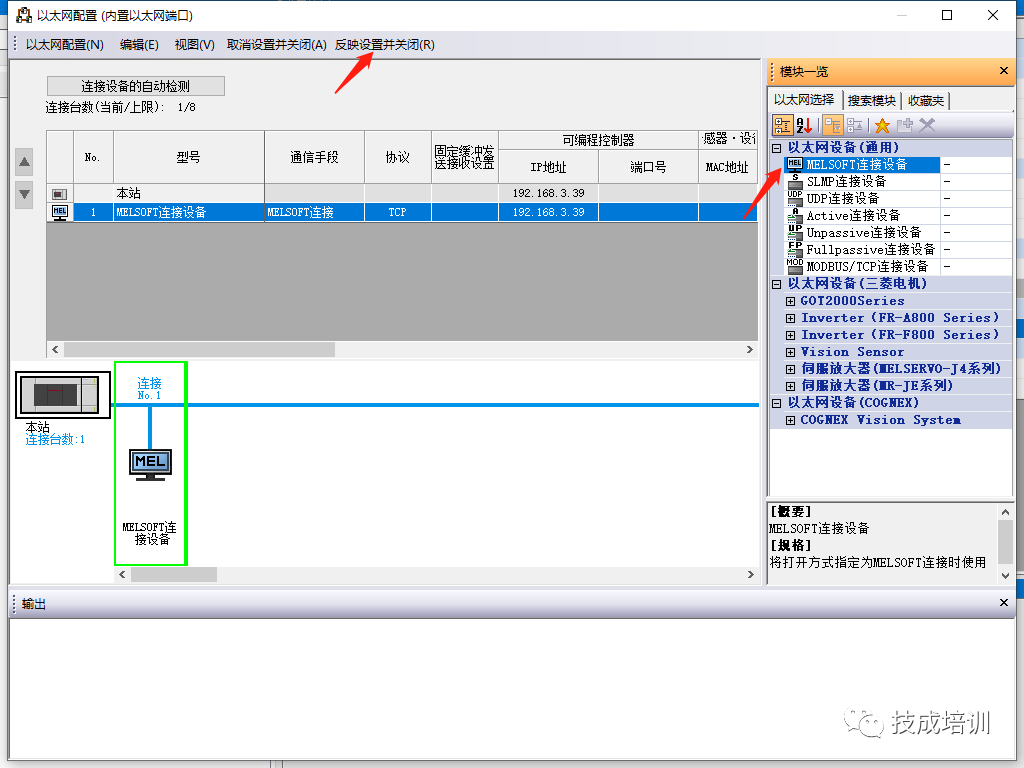The image size is (1024, 768).
Task: Click the diagram scrollbar right arrow
Action: [x=750, y=574]
